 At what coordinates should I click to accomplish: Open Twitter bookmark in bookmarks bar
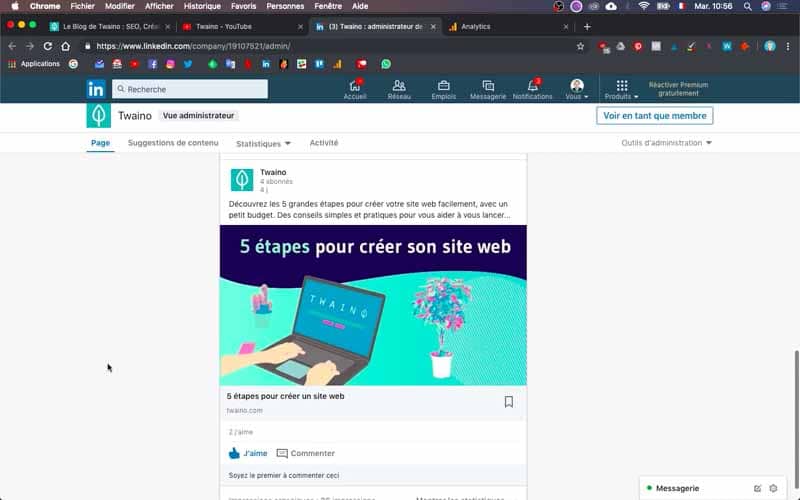[x=188, y=64]
